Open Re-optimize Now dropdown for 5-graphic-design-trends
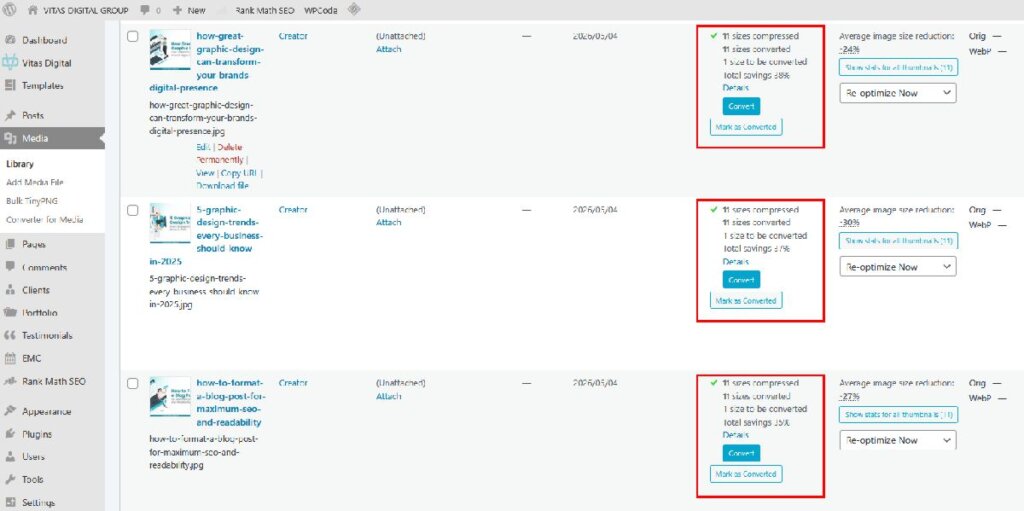 point(898,267)
